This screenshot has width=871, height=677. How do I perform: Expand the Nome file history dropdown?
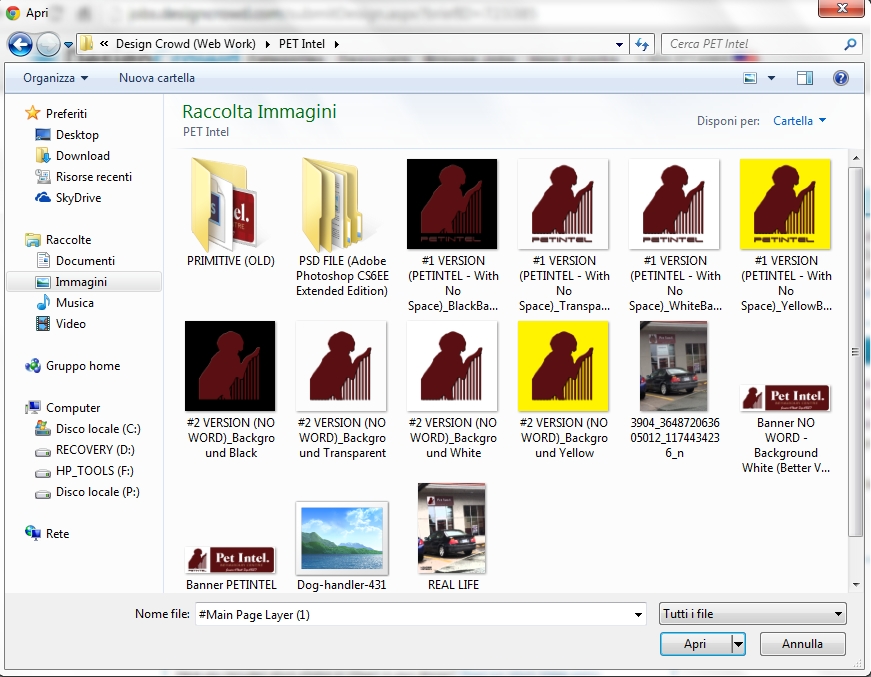tap(638, 614)
